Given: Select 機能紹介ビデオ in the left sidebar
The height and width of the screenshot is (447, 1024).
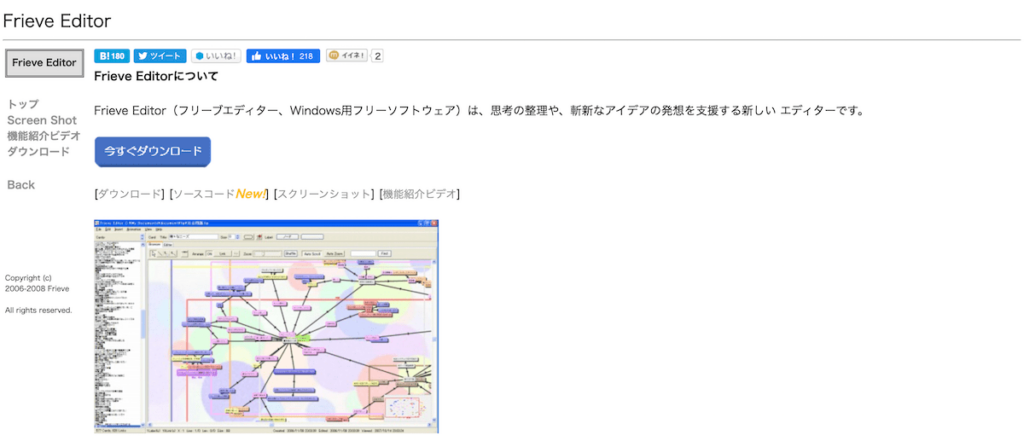Looking at the screenshot, I should [44, 136].
